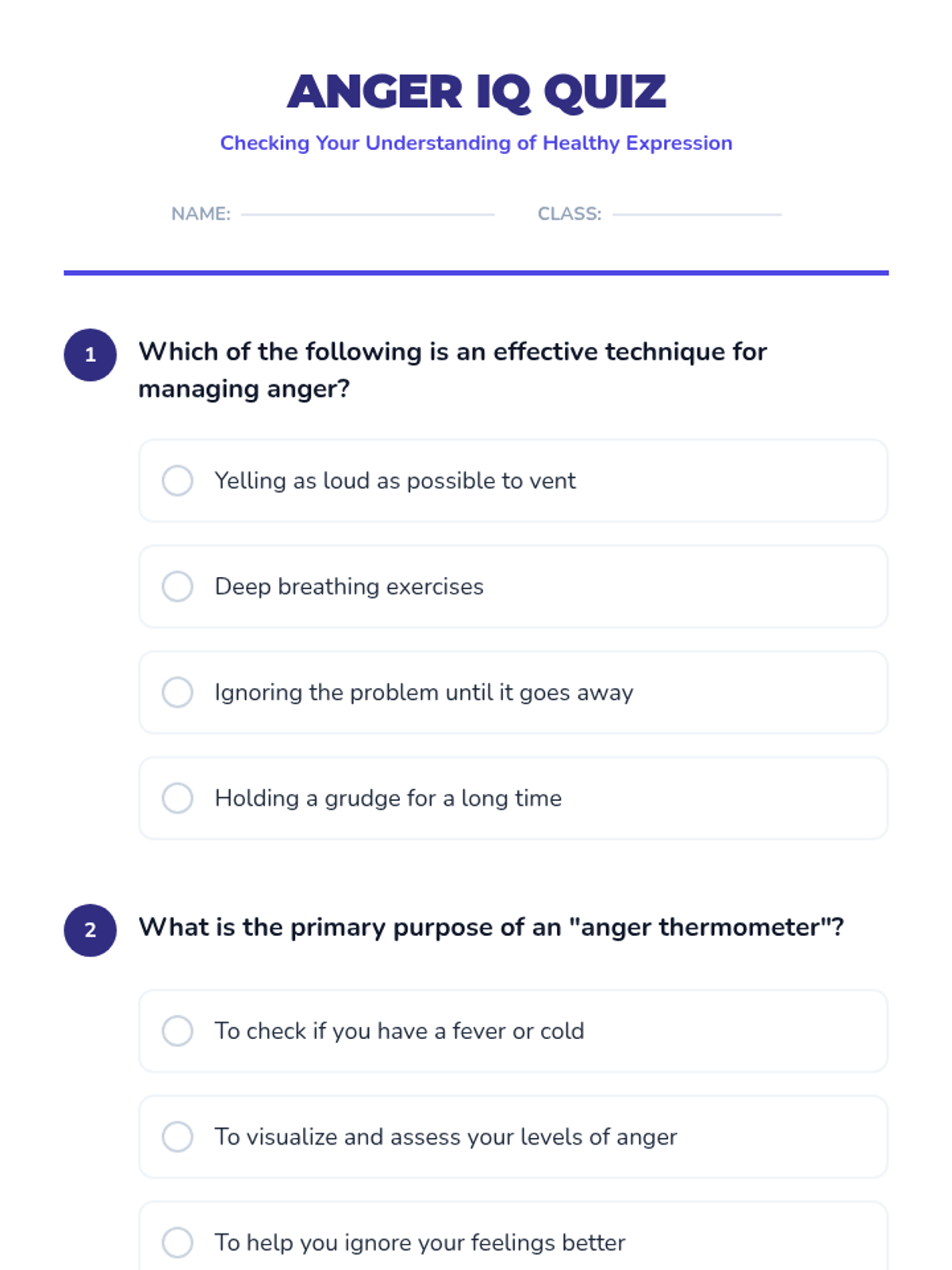Select the fever or cold radio button
Viewport: 952px width, 1270px height.
point(178,1031)
